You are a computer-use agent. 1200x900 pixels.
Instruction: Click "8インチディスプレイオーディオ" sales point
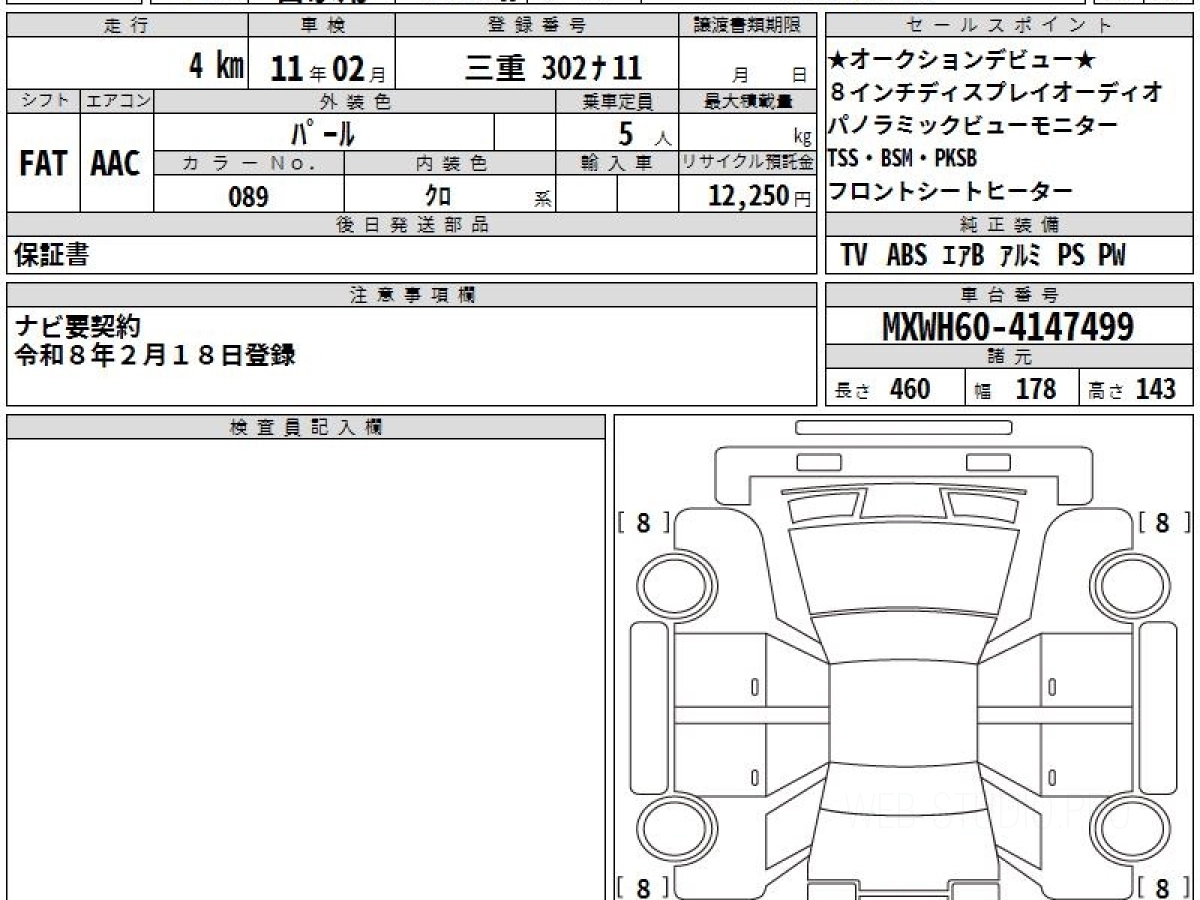tap(996, 92)
